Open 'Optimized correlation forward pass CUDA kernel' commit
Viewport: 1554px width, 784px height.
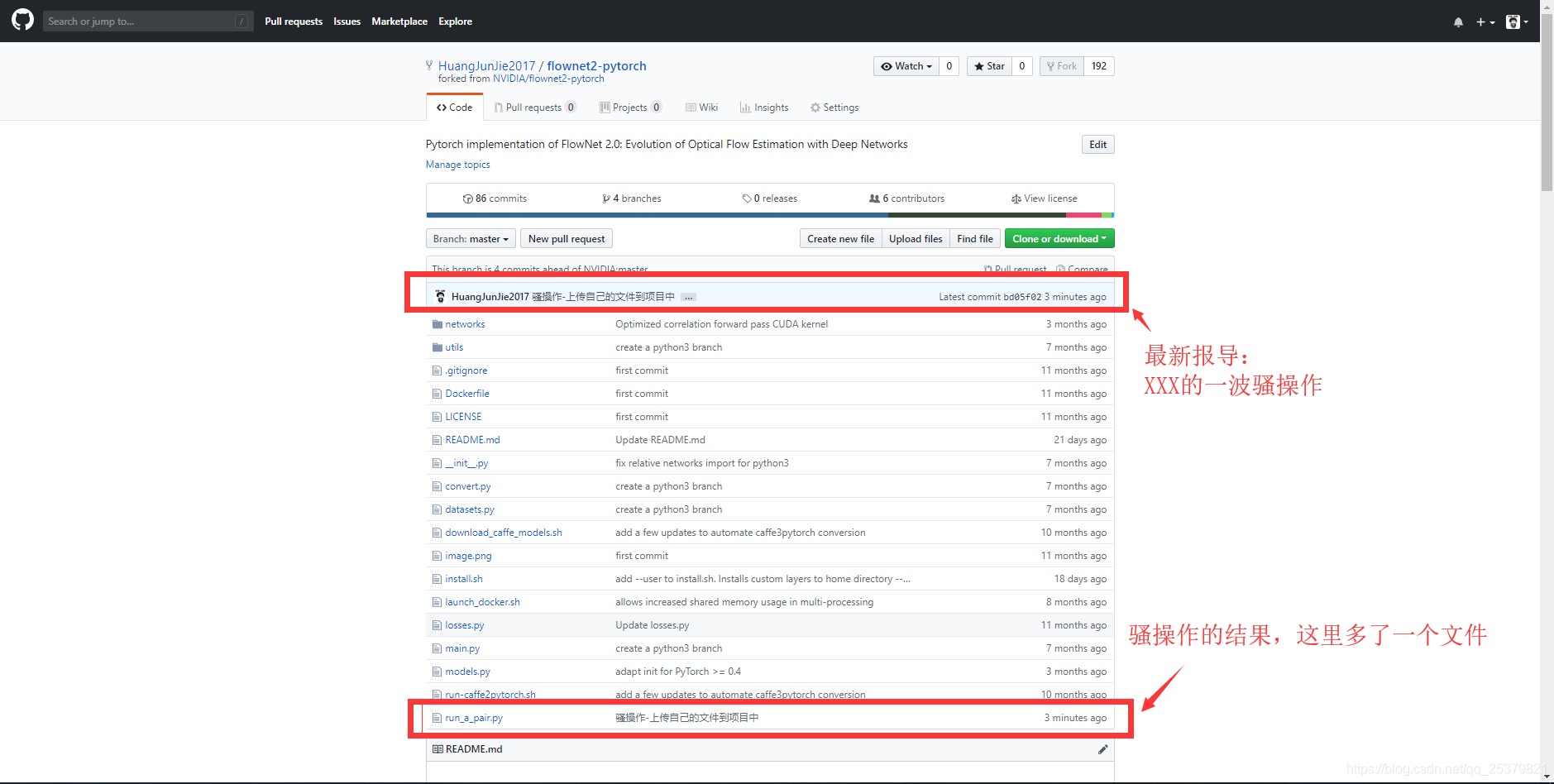(x=721, y=324)
